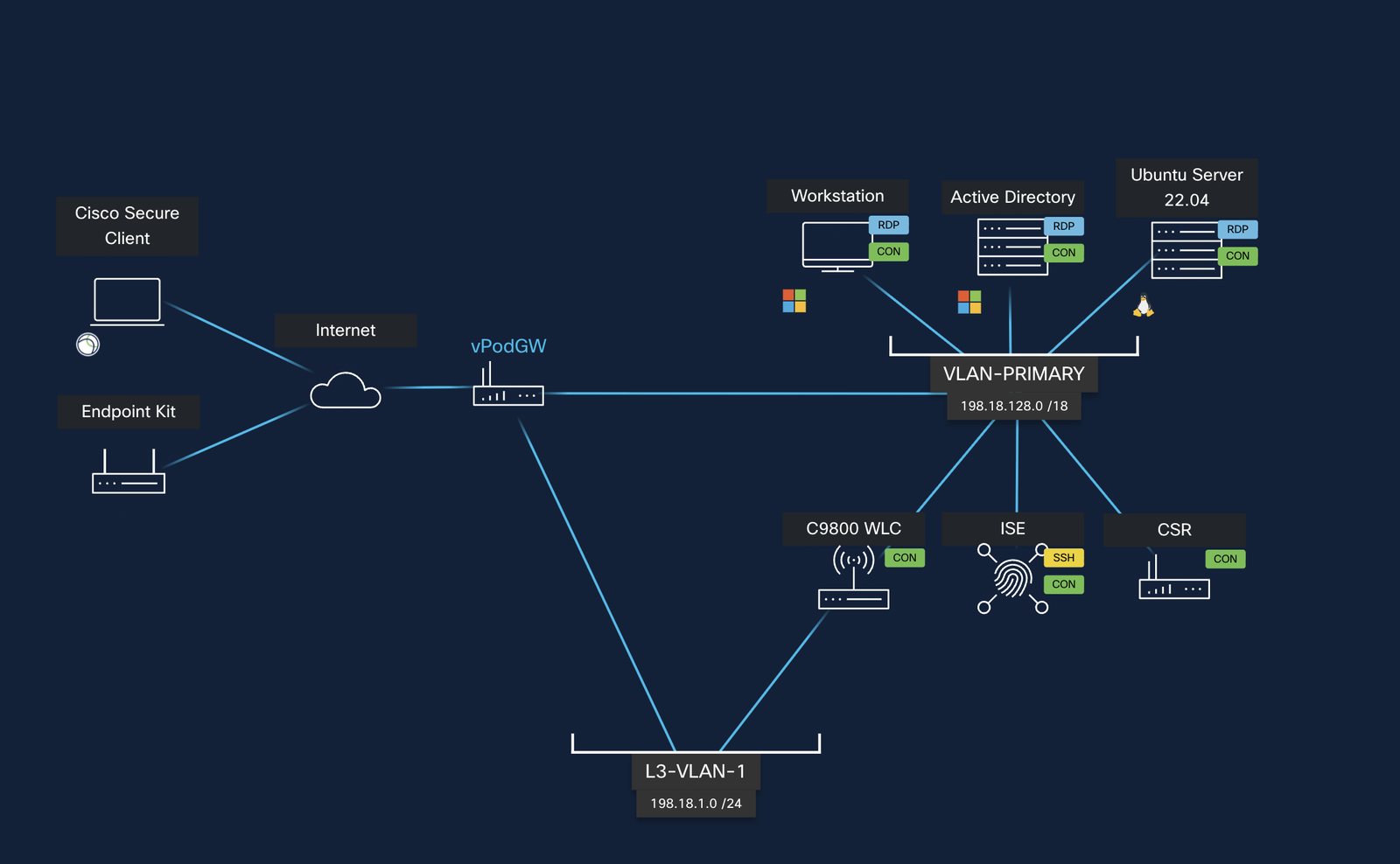This screenshot has width=1400, height=864.
Task: Click the CSR label
Action: (x=1174, y=530)
